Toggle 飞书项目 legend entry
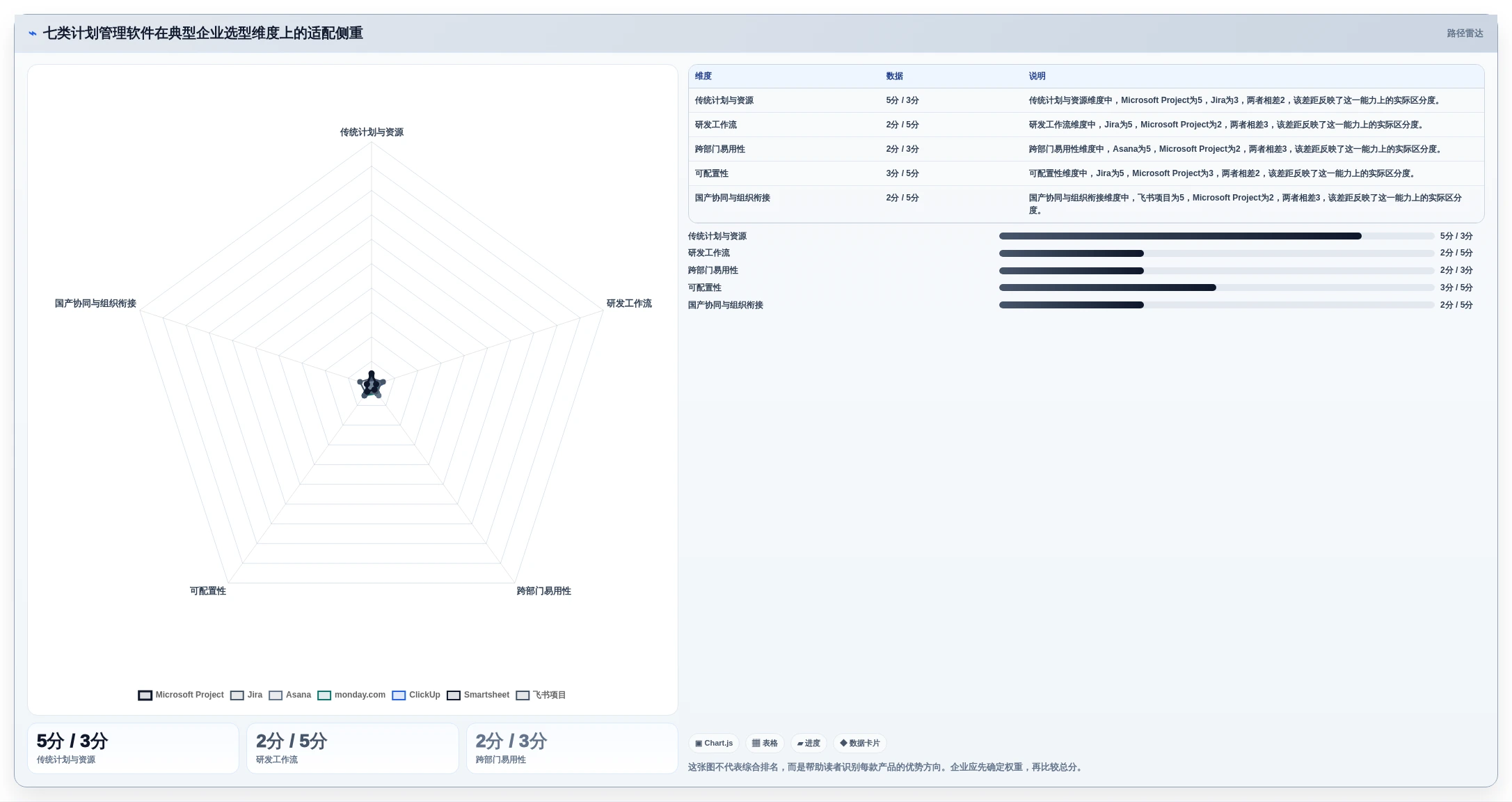The height and width of the screenshot is (802, 1512). coord(541,695)
